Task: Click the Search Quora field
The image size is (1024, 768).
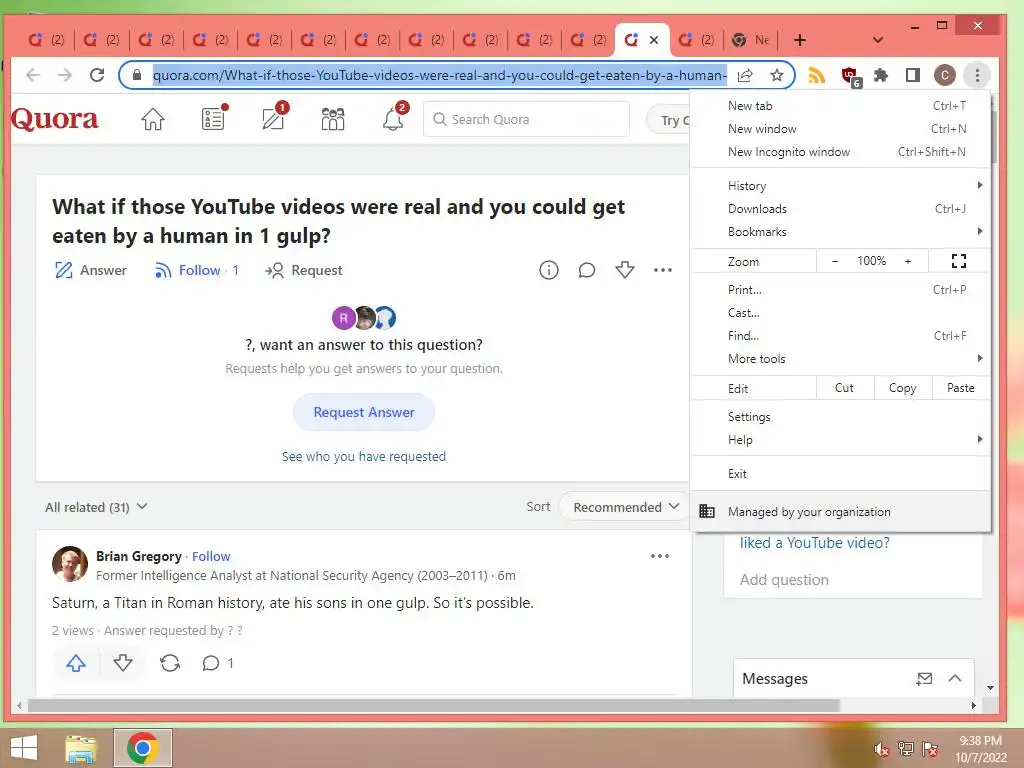Action: click(526, 120)
